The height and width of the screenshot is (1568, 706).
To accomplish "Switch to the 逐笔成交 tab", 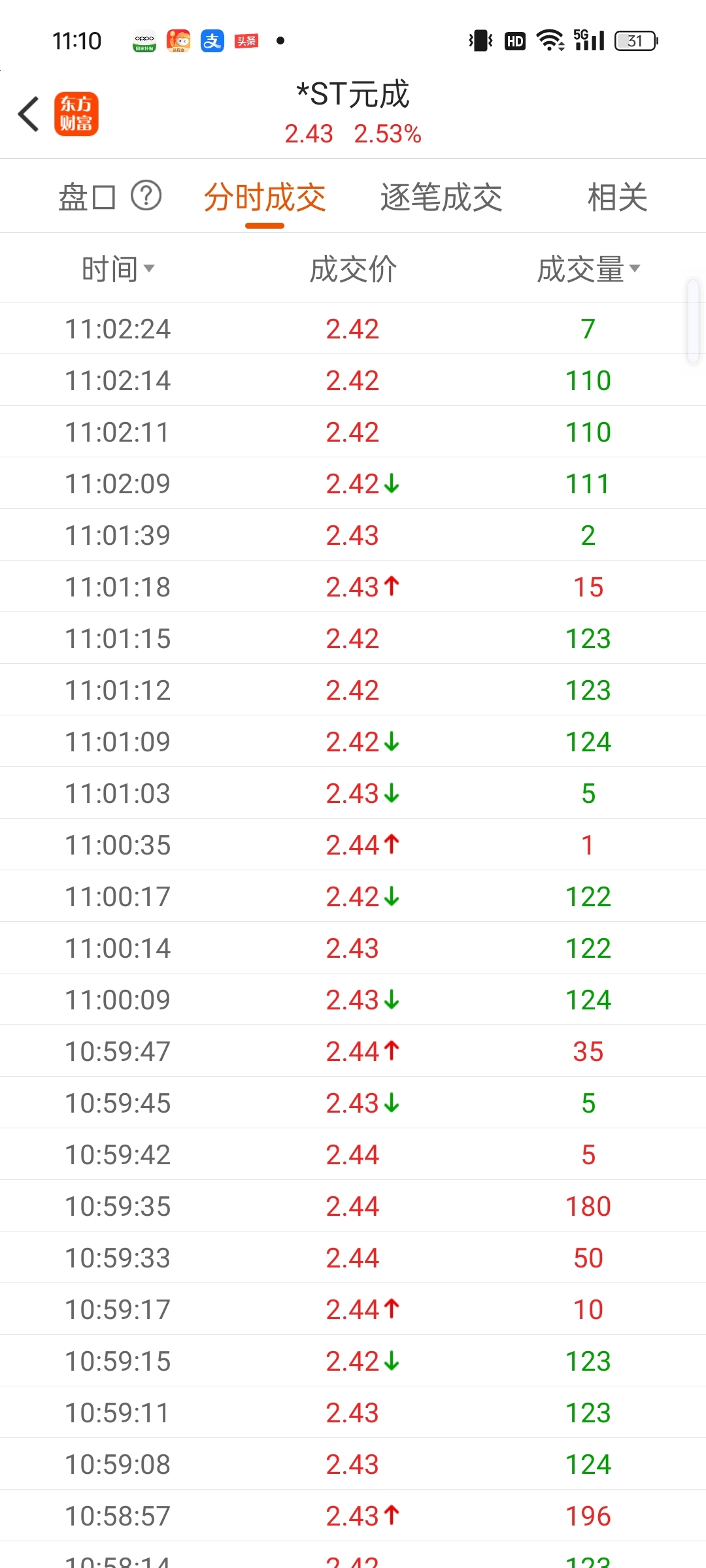I will point(441,197).
